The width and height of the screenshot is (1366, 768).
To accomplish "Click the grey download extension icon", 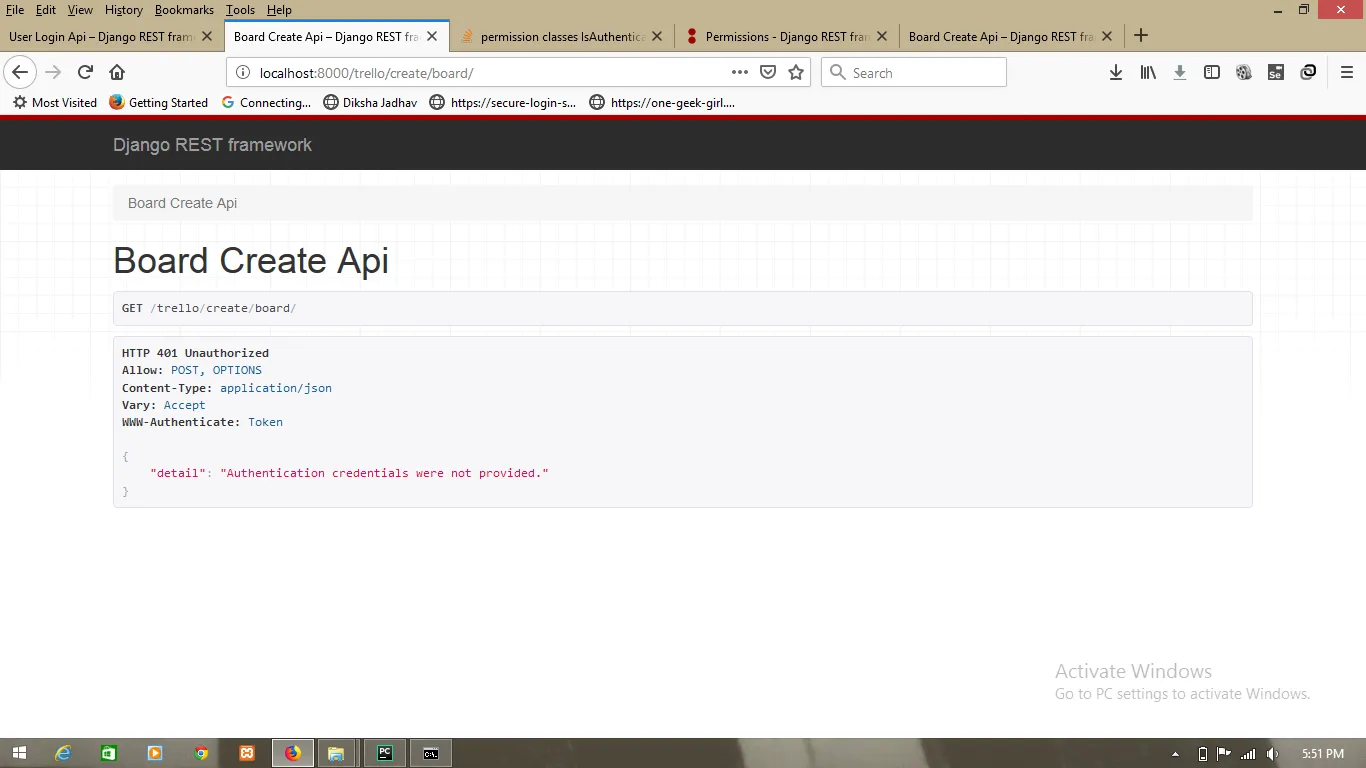I will tap(1180, 72).
